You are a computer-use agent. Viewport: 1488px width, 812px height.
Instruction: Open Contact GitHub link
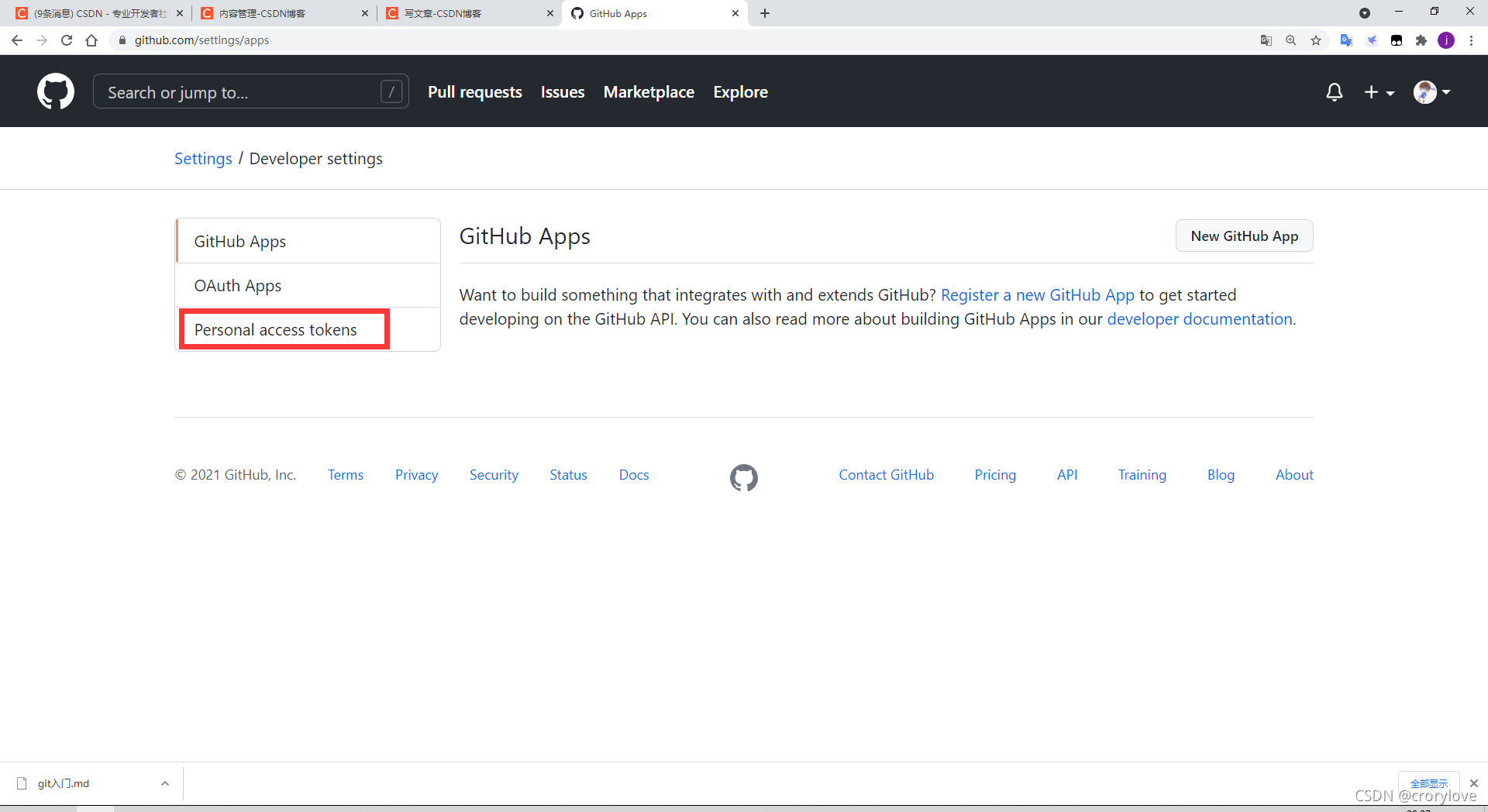(x=886, y=475)
